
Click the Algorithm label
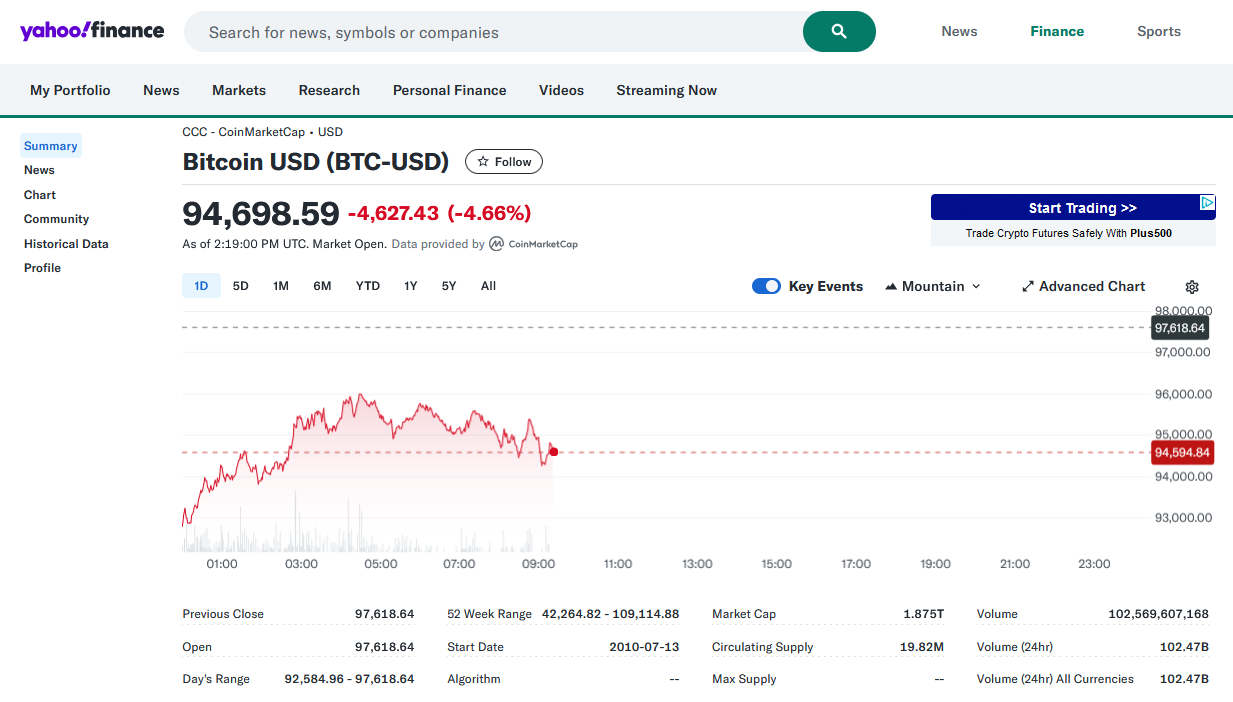pyautogui.click(x=474, y=679)
